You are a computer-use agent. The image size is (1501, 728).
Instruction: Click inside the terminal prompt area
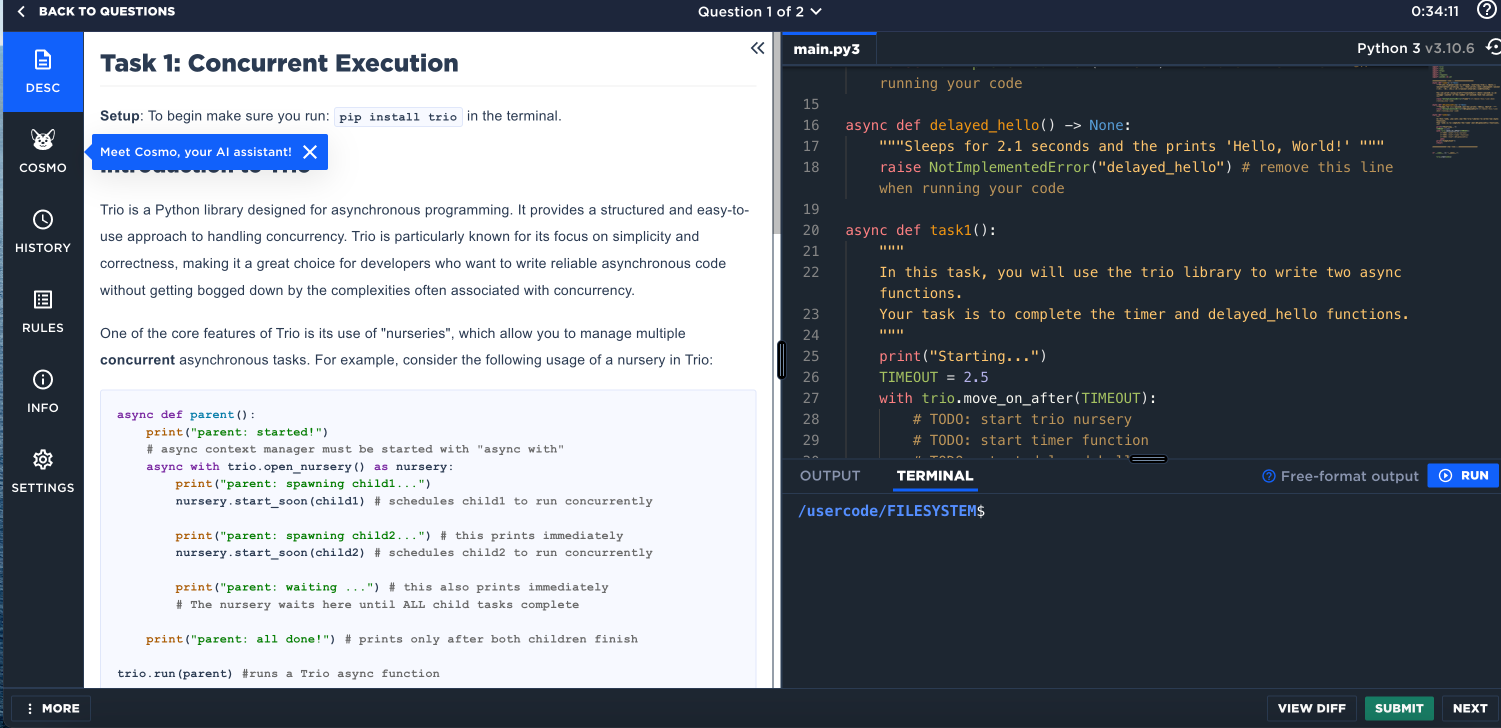point(1100,580)
